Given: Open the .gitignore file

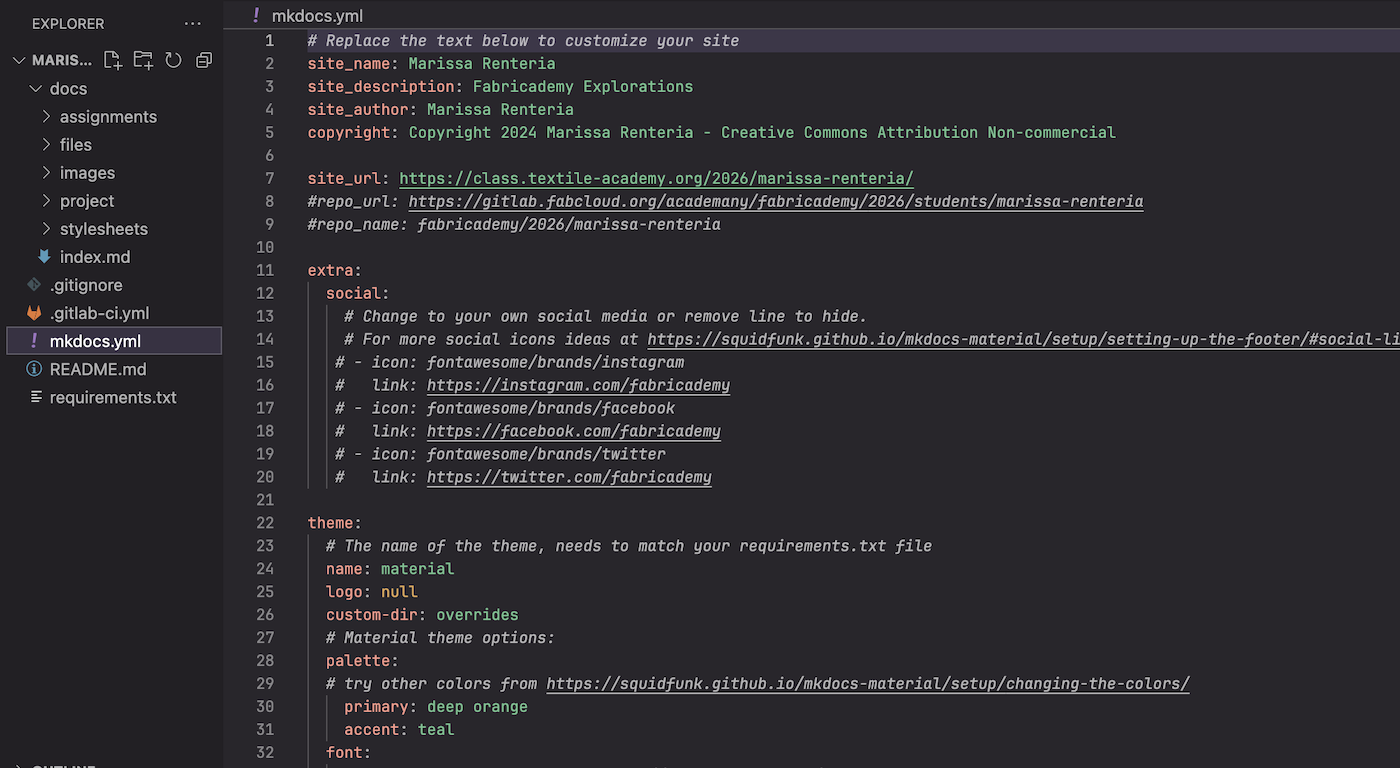Looking at the screenshot, I should (86, 285).
